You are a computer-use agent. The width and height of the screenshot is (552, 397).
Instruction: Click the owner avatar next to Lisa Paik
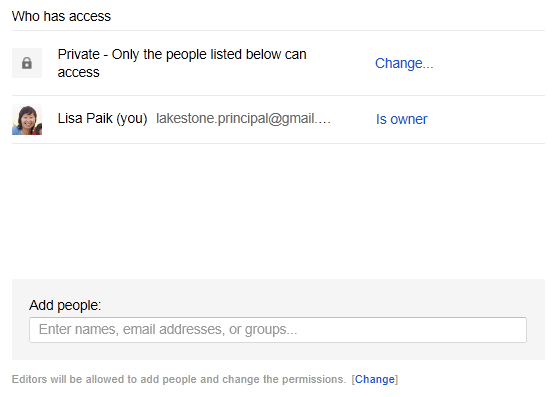tap(27, 119)
